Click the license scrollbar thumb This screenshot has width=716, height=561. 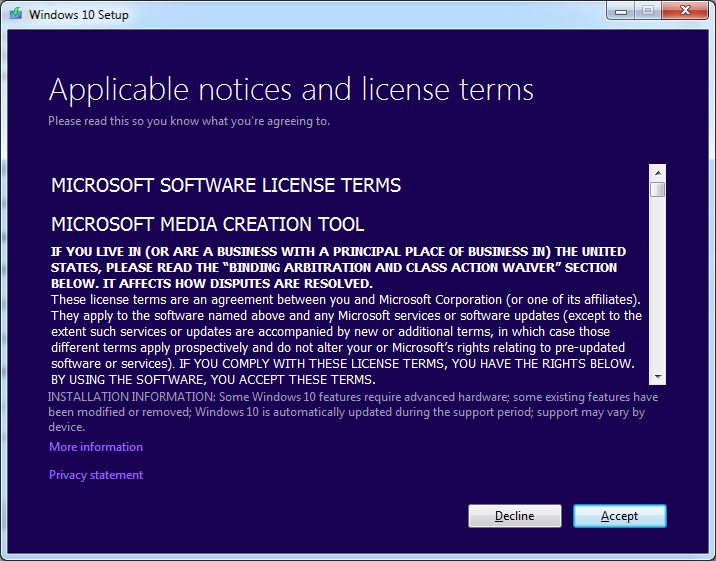(x=658, y=189)
